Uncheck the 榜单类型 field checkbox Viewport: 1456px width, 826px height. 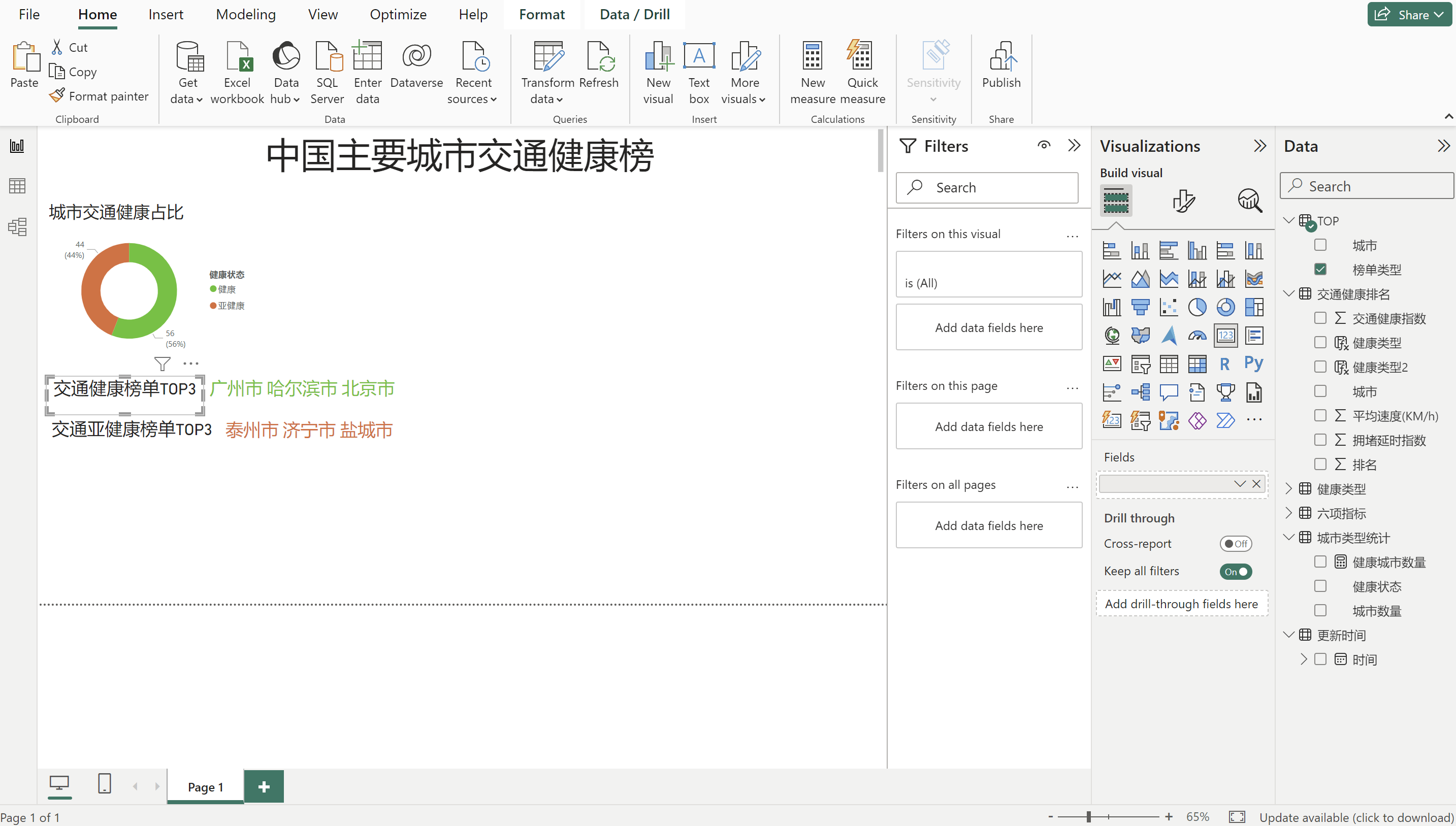[x=1320, y=270]
